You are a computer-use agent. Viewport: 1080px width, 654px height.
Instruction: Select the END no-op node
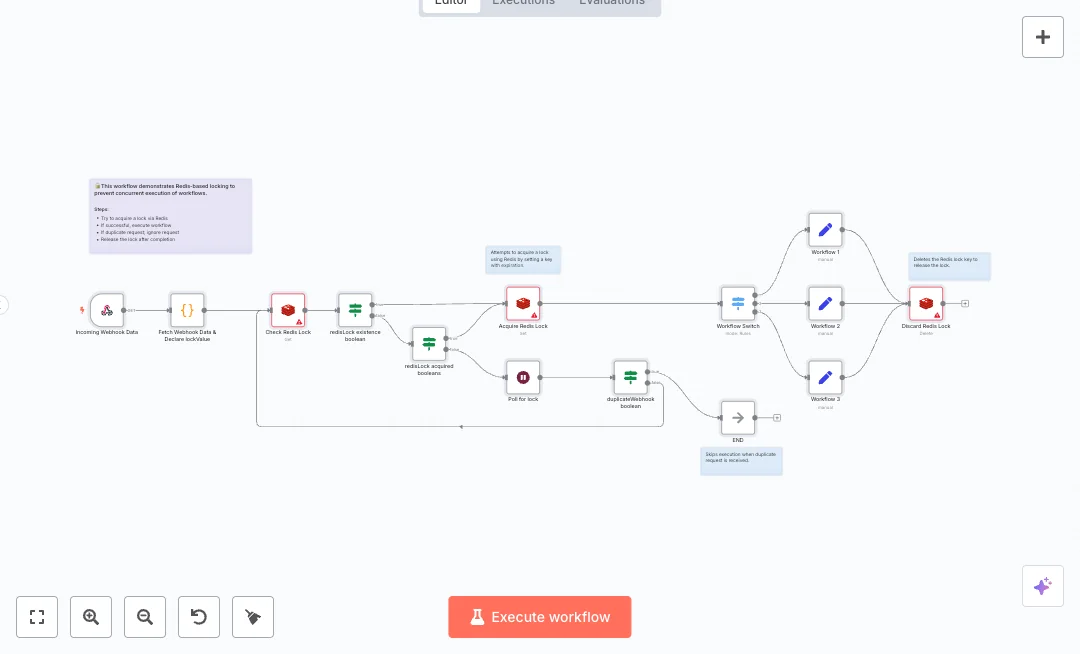pyautogui.click(x=738, y=417)
